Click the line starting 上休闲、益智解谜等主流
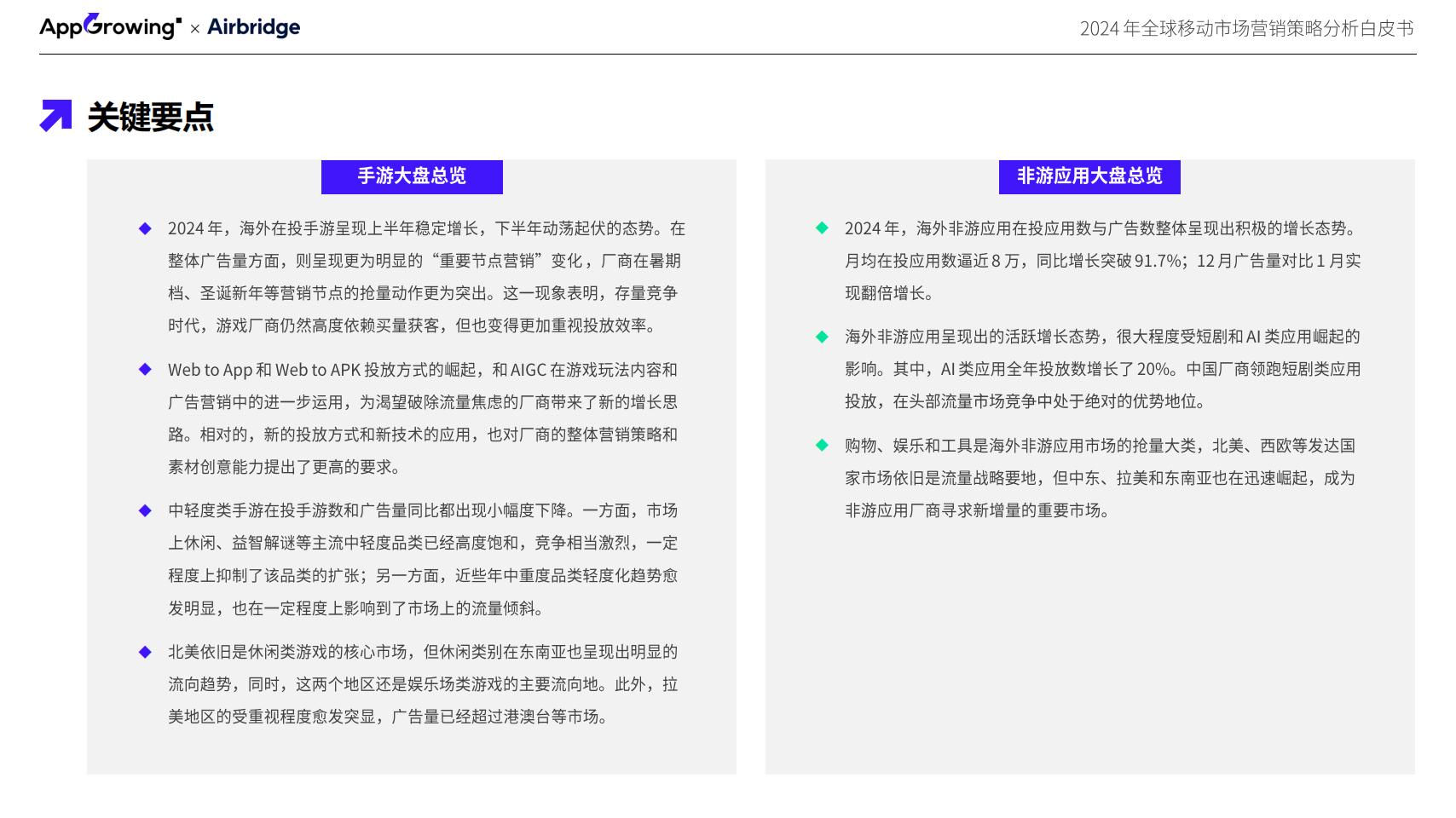 [x=423, y=543]
